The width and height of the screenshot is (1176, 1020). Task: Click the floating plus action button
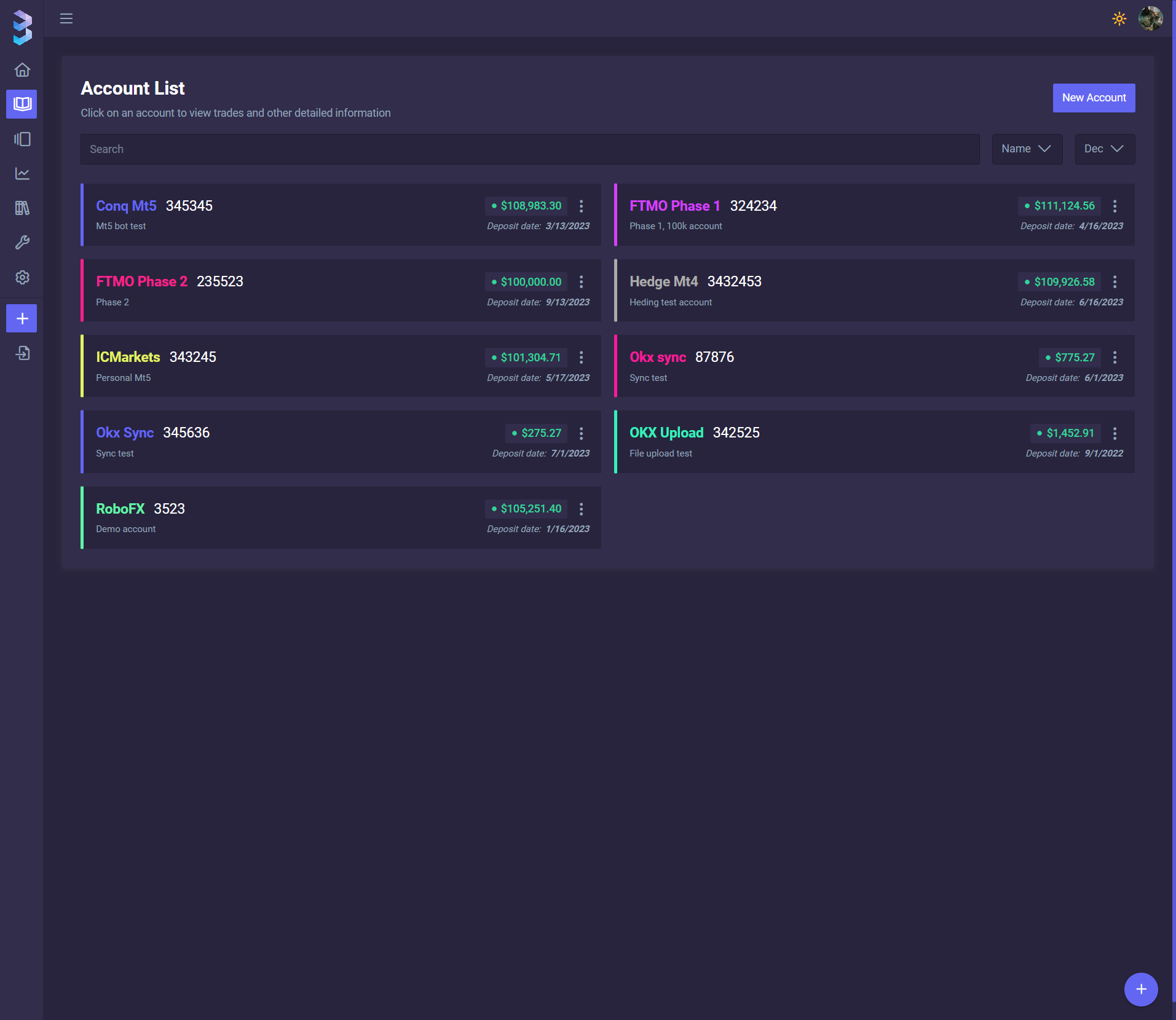1141,989
